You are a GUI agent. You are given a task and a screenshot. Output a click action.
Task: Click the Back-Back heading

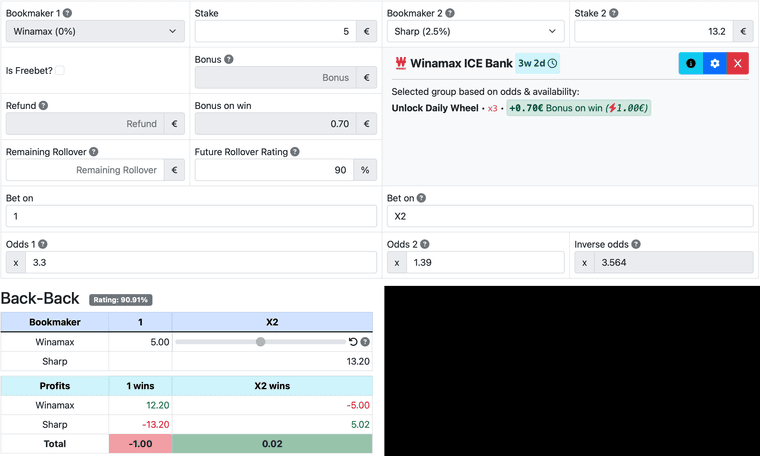coord(40,299)
